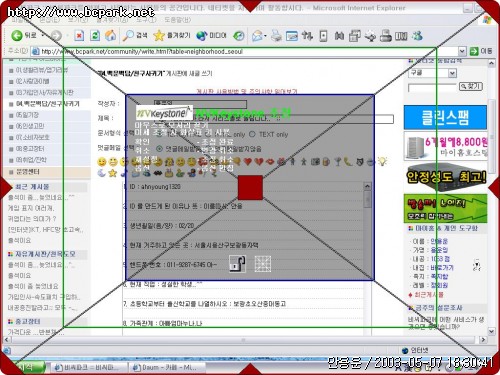The image size is (500, 375).
Task: Click the Stop loading icon with red X
Action: click(x=79, y=35)
